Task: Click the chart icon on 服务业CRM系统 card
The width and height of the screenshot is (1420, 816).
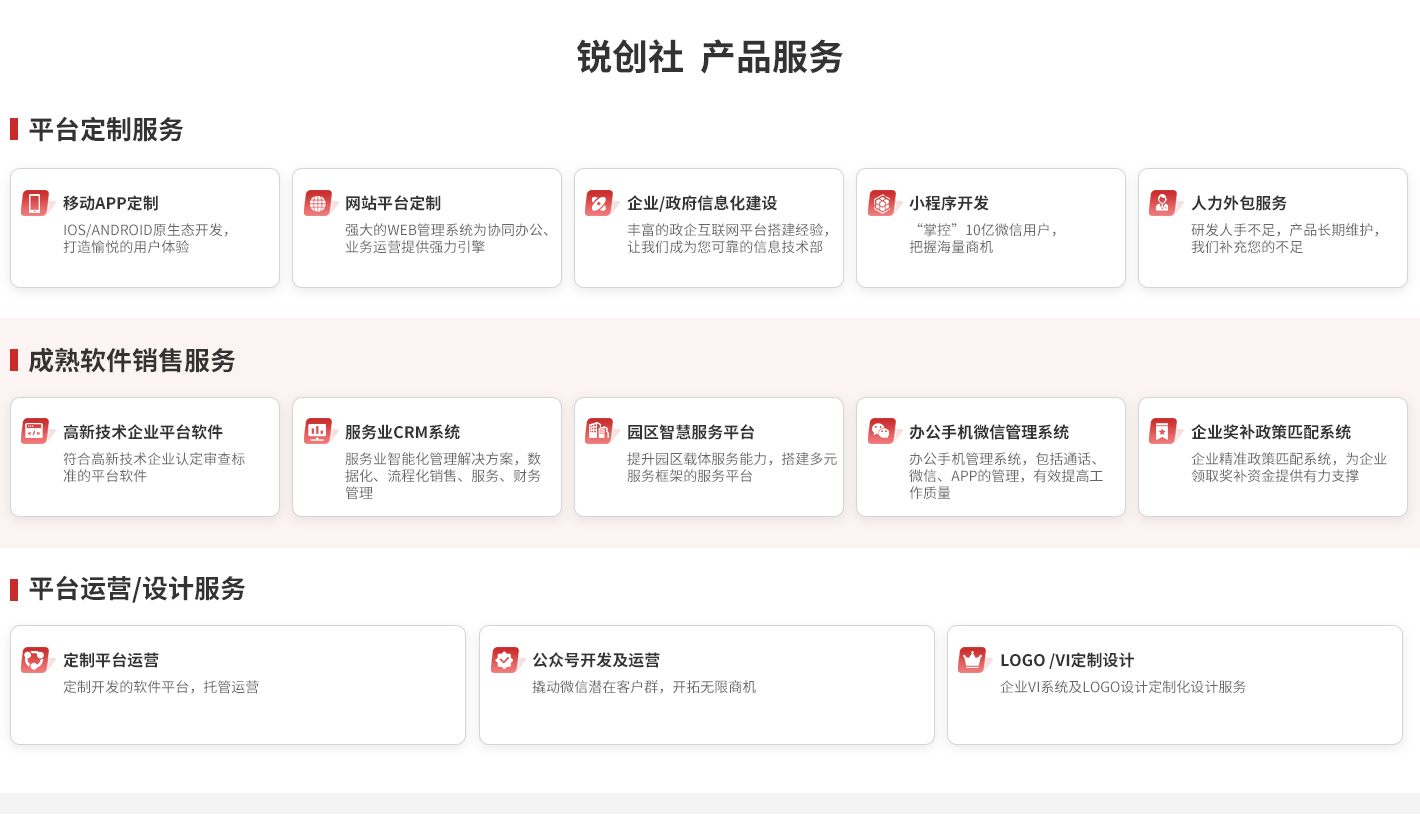Action: click(319, 431)
